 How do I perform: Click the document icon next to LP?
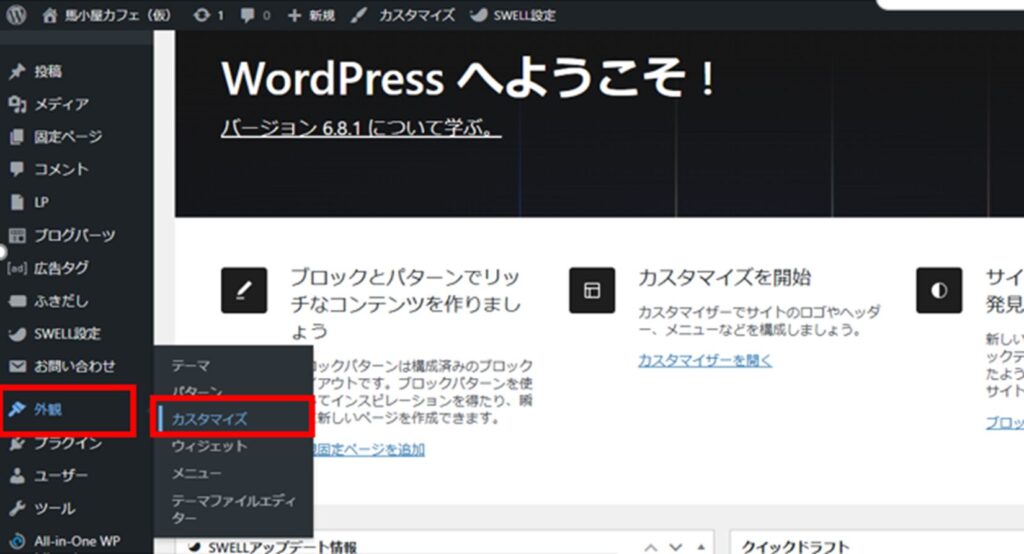(x=17, y=202)
